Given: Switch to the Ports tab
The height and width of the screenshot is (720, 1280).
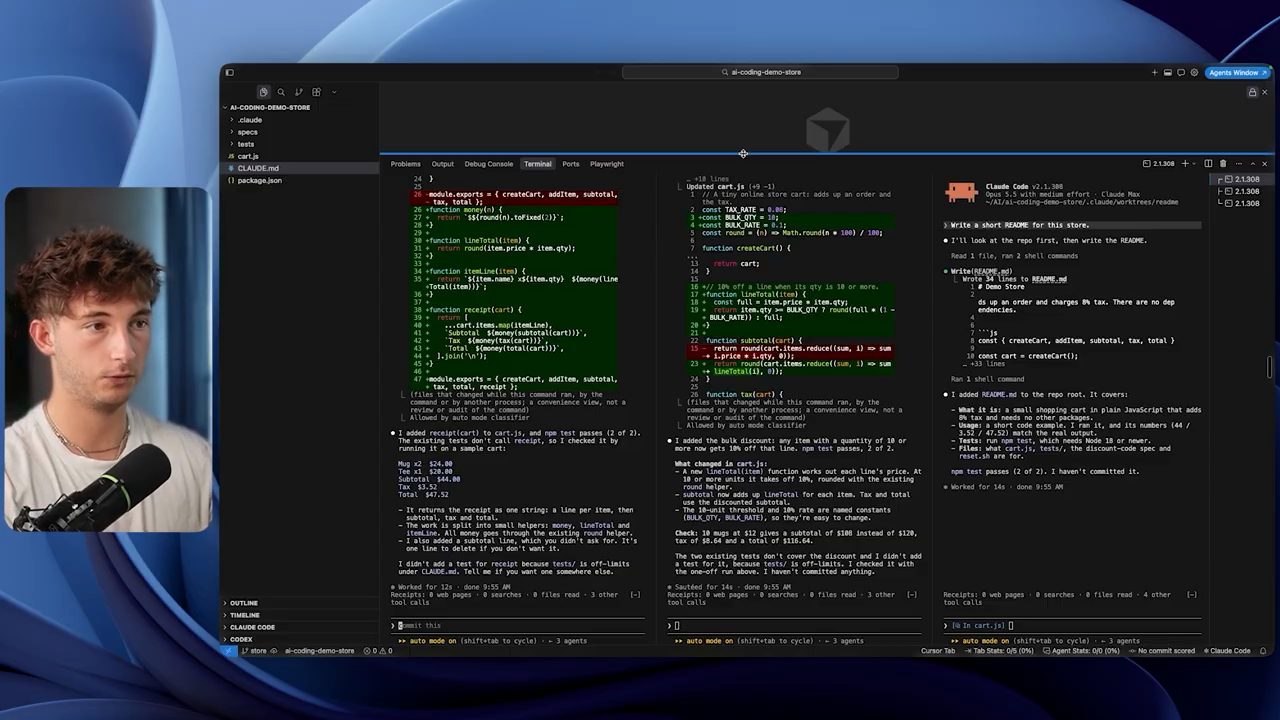Looking at the screenshot, I should 571,164.
